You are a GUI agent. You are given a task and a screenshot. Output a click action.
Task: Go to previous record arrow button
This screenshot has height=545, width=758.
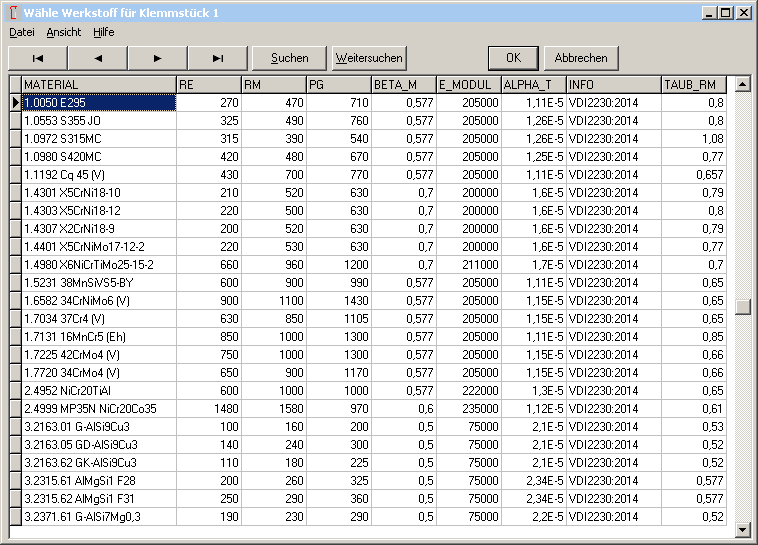coord(98,58)
